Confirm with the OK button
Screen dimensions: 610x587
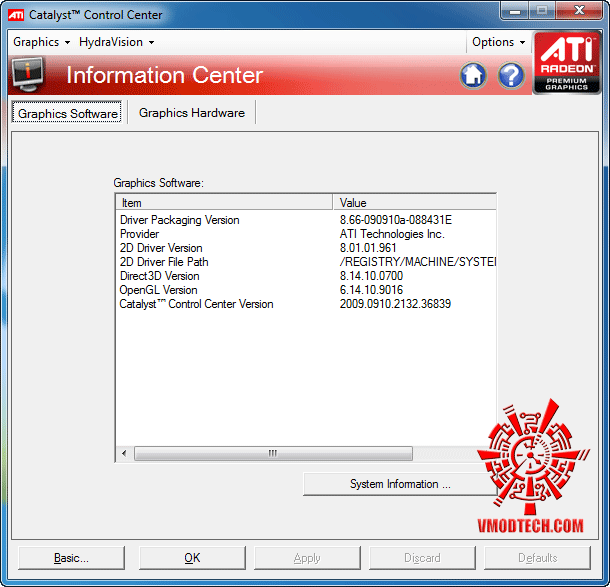click(x=192, y=558)
